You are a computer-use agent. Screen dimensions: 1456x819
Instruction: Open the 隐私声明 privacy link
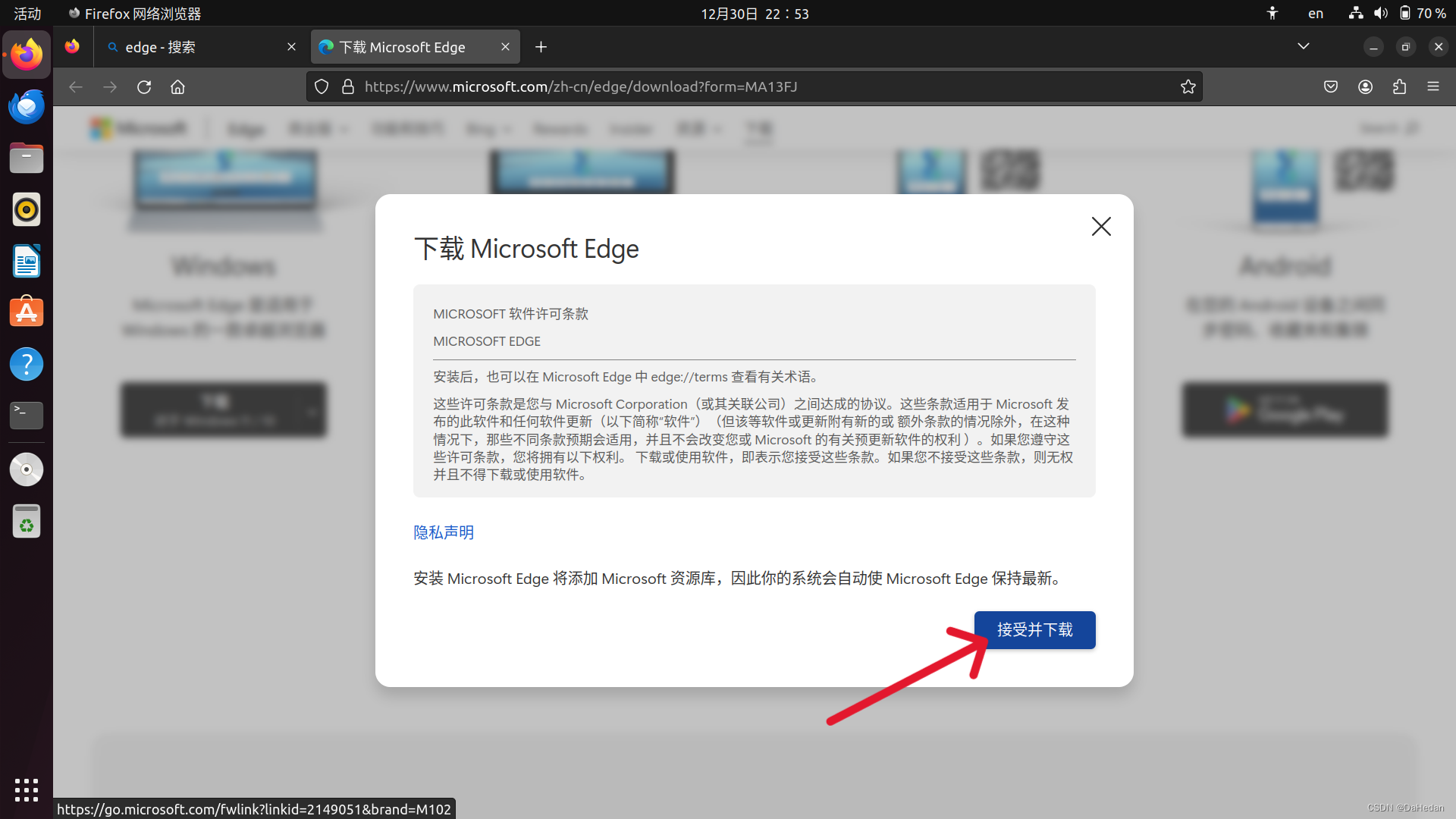point(444,532)
